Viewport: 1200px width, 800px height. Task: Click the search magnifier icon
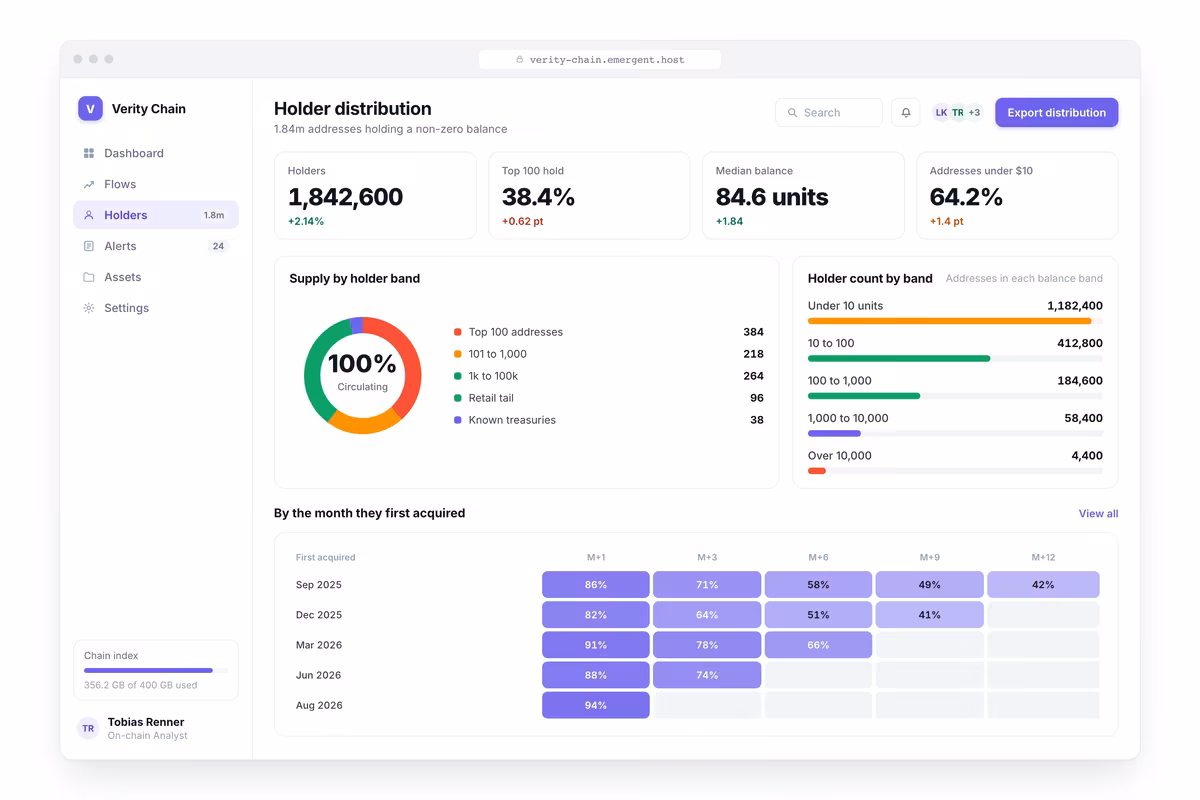click(x=793, y=113)
